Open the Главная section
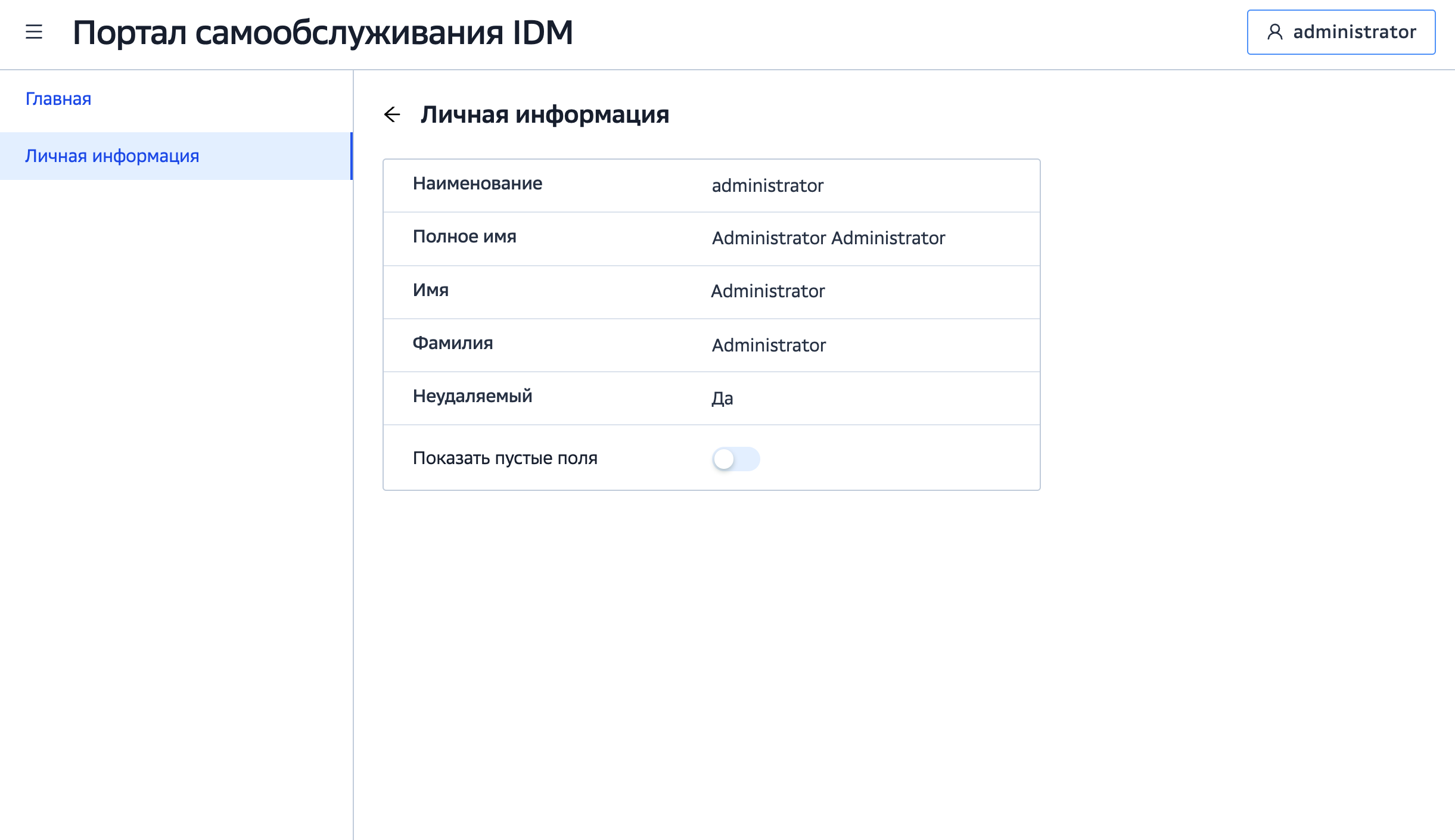The width and height of the screenshot is (1455, 840). [x=58, y=98]
